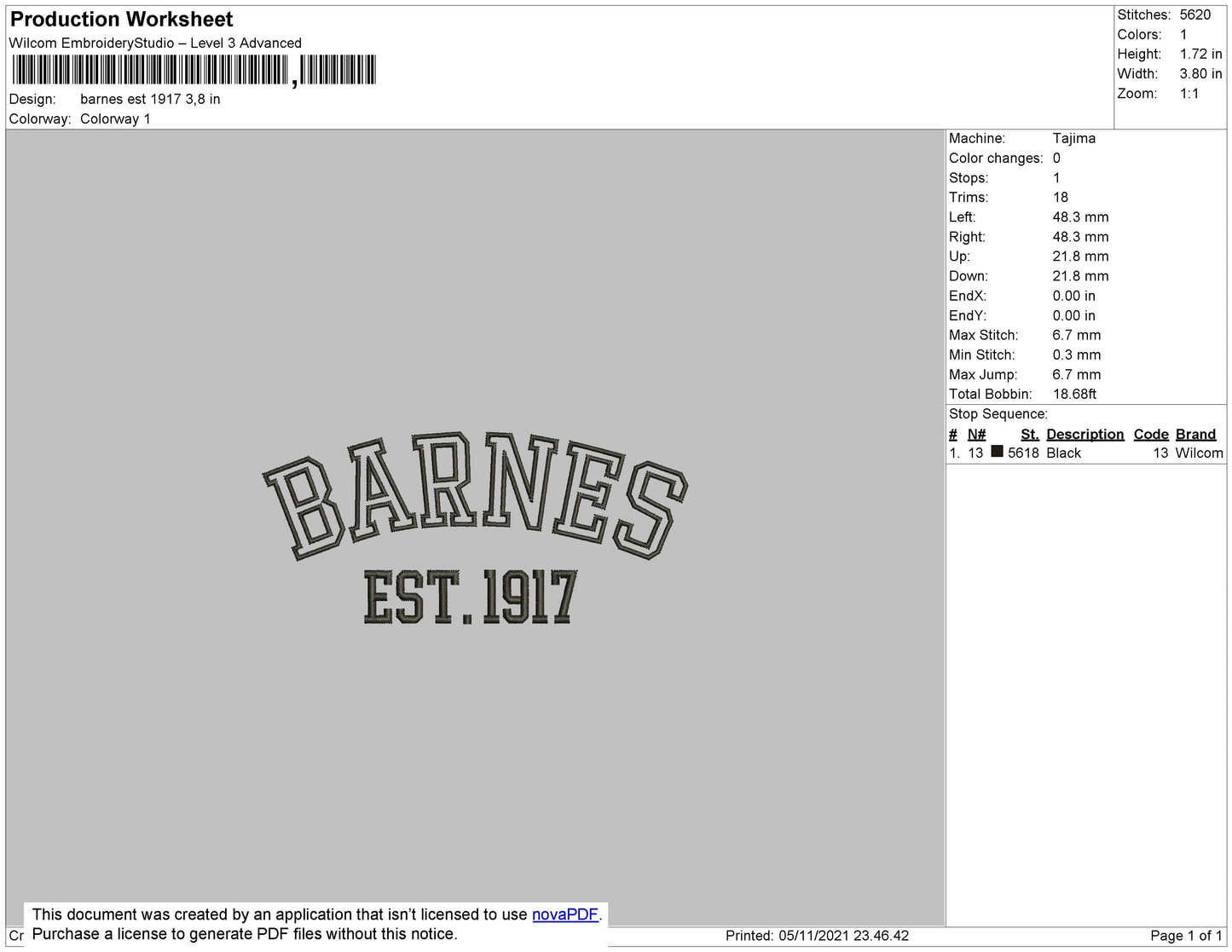1232x952 pixels.
Task: Click the black thread color swatch
Action: point(997,452)
